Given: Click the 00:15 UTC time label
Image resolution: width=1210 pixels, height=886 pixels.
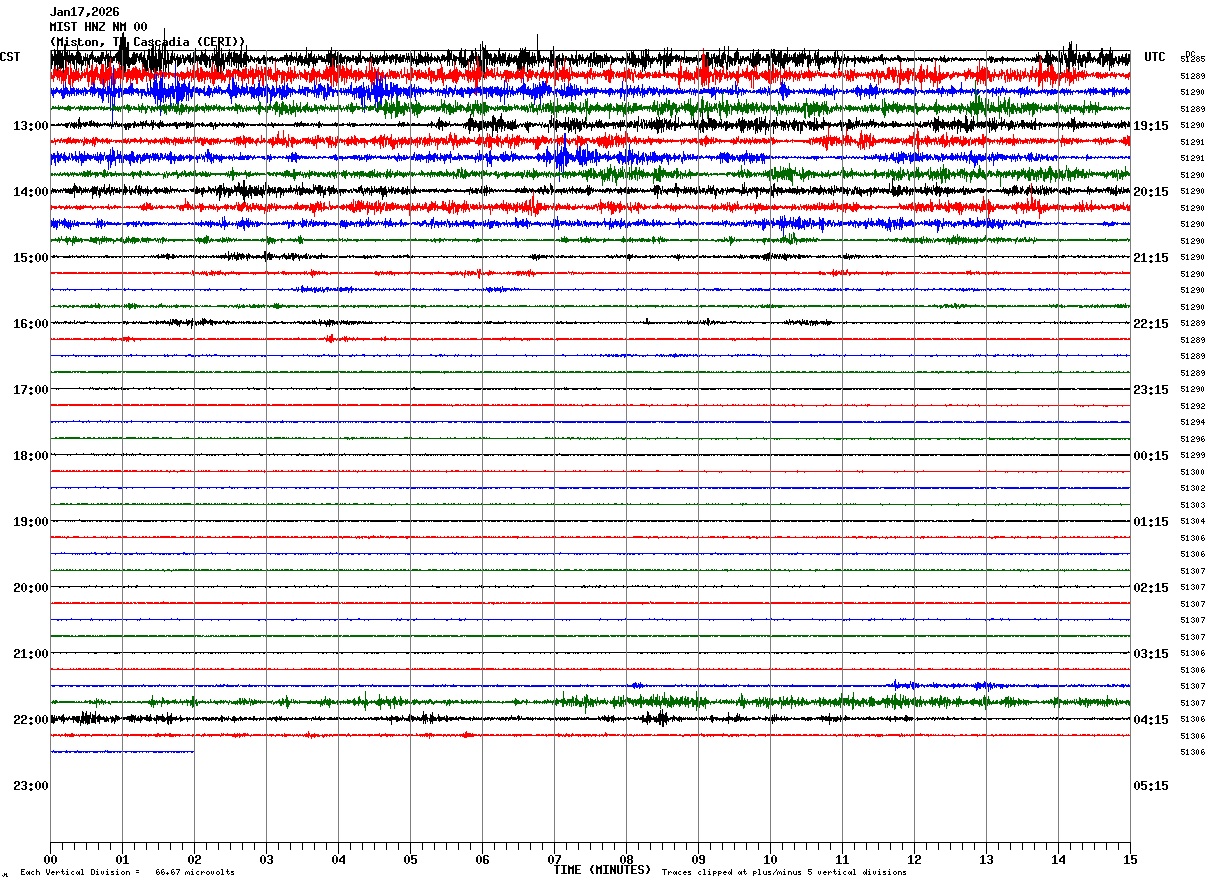Looking at the screenshot, I should pyautogui.click(x=1151, y=456).
